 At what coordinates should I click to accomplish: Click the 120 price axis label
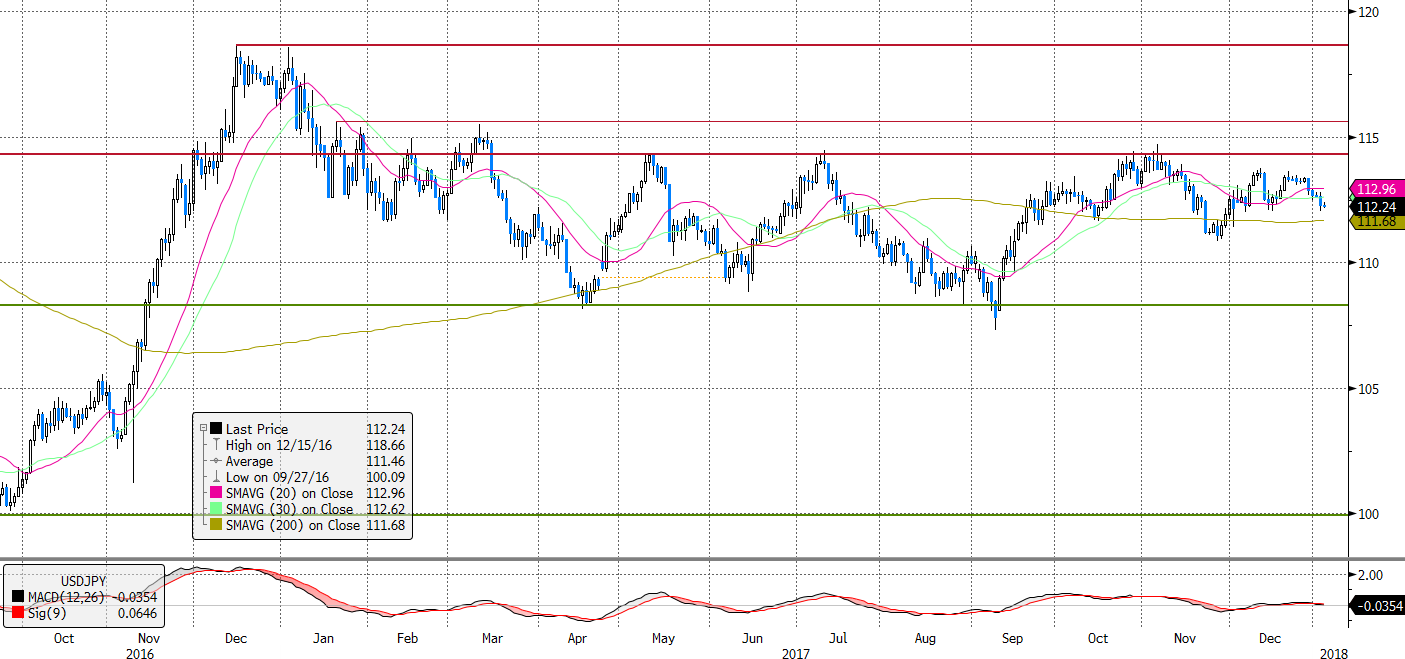tap(1371, 12)
